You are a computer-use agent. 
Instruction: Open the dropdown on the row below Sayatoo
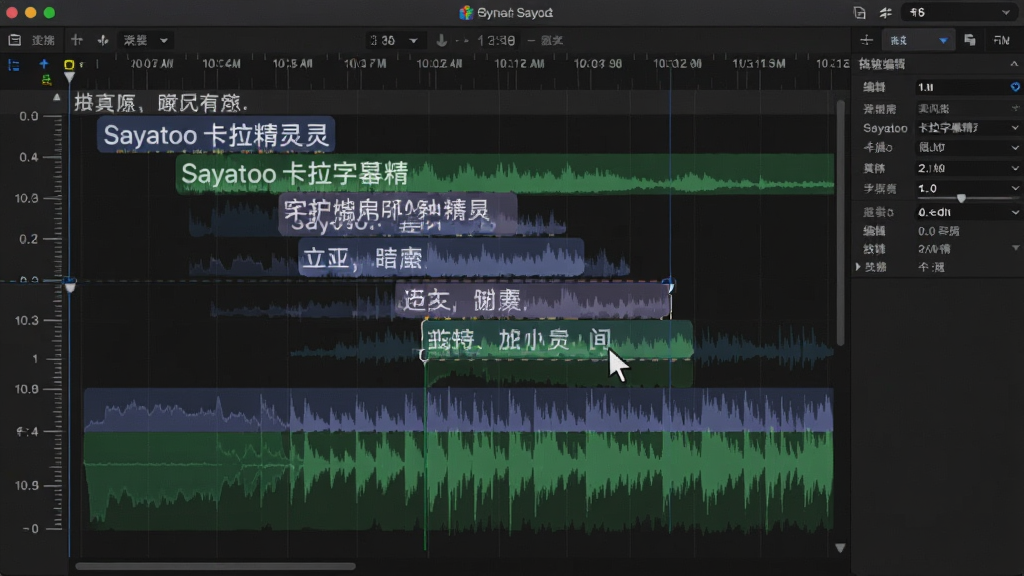(968, 148)
